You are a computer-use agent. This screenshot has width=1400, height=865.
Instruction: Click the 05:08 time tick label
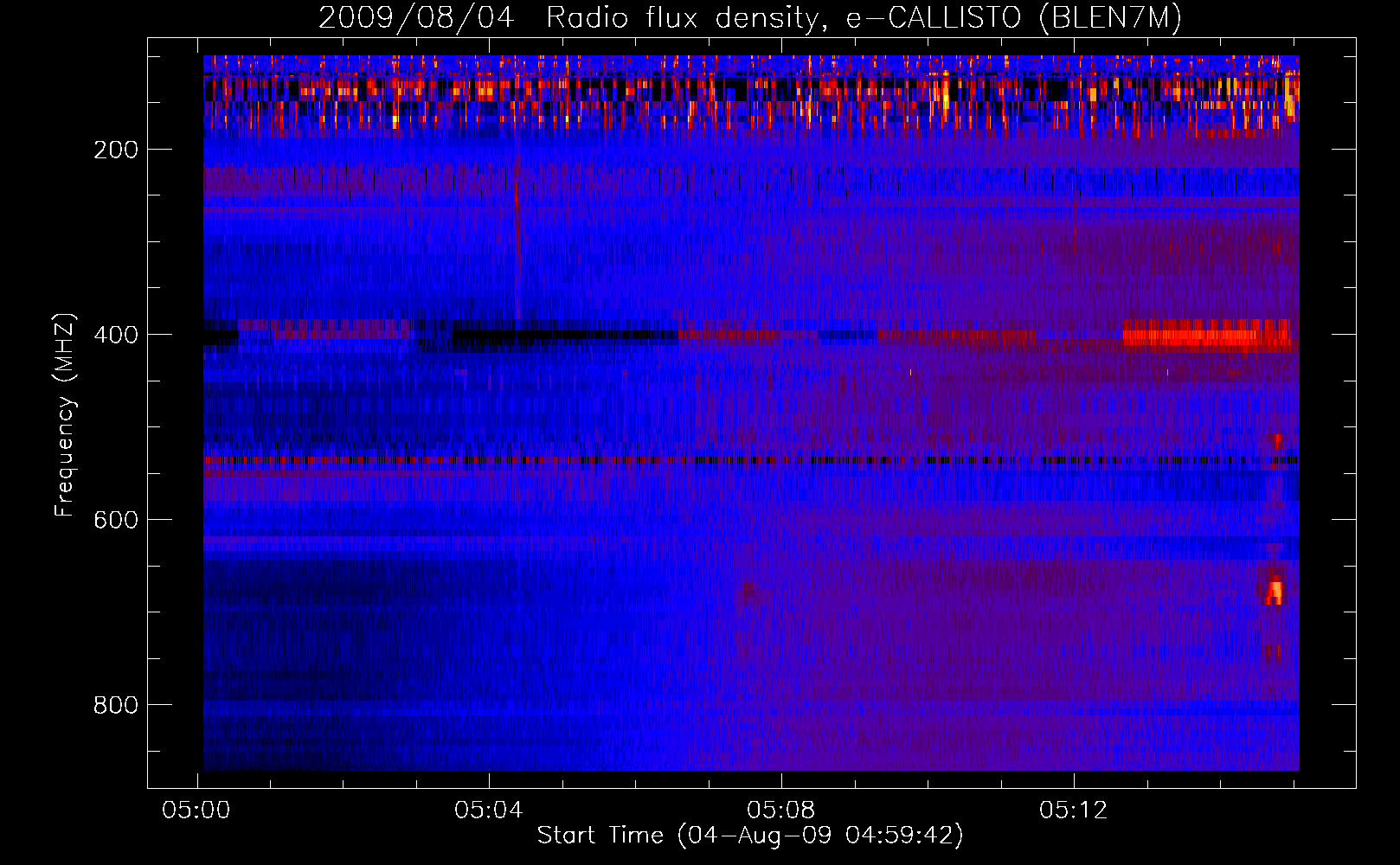click(x=781, y=811)
